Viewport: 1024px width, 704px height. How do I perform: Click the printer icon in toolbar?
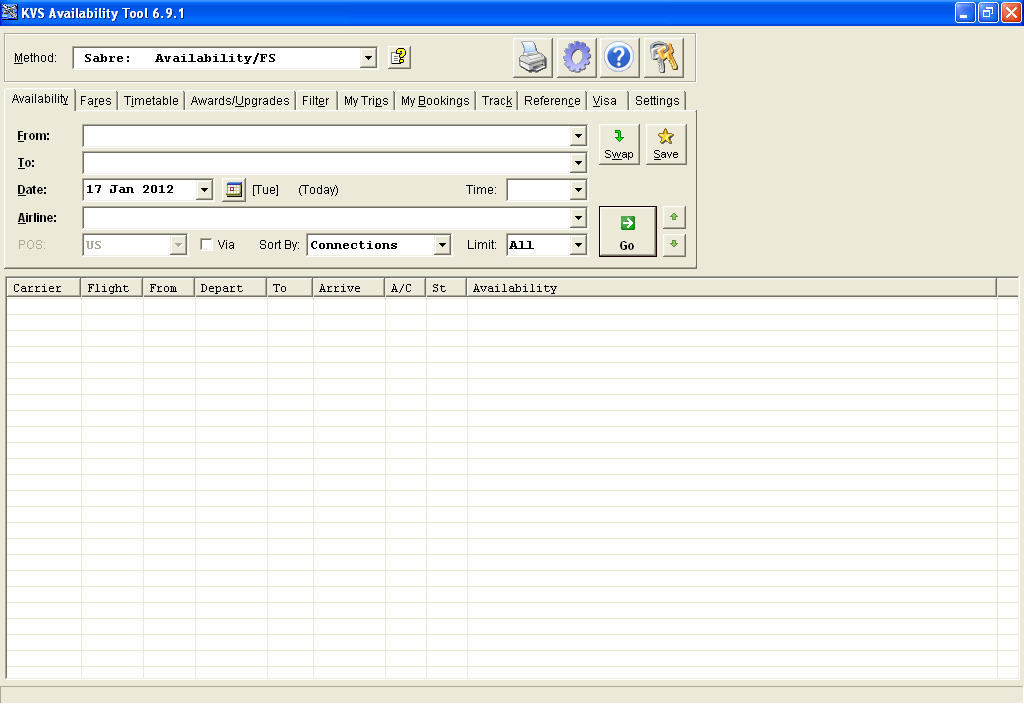532,57
